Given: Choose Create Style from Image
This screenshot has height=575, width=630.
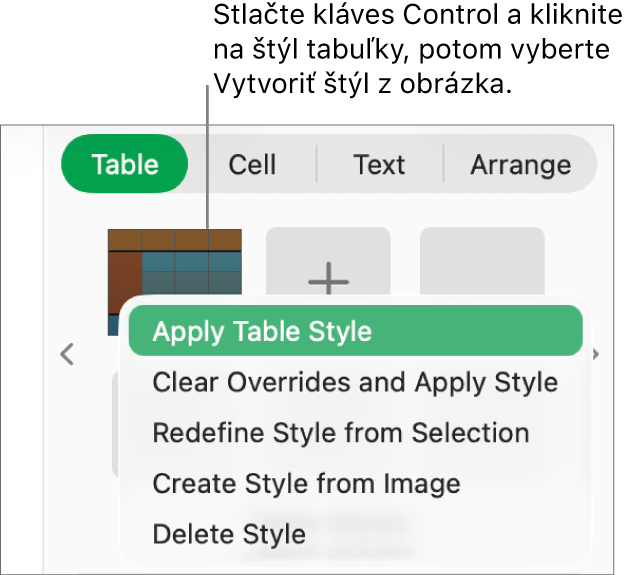Looking at the screenshot, I should coord(306,484).
